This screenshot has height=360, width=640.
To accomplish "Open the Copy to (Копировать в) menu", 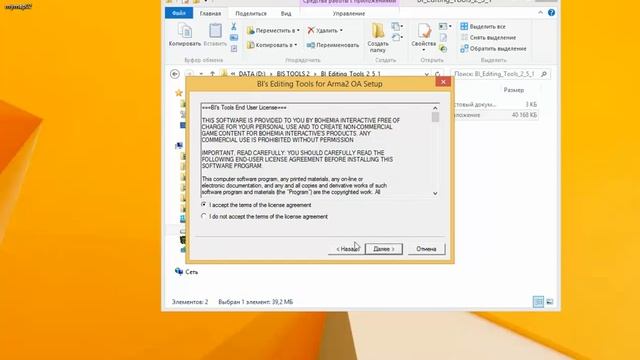I will (272, 45).
